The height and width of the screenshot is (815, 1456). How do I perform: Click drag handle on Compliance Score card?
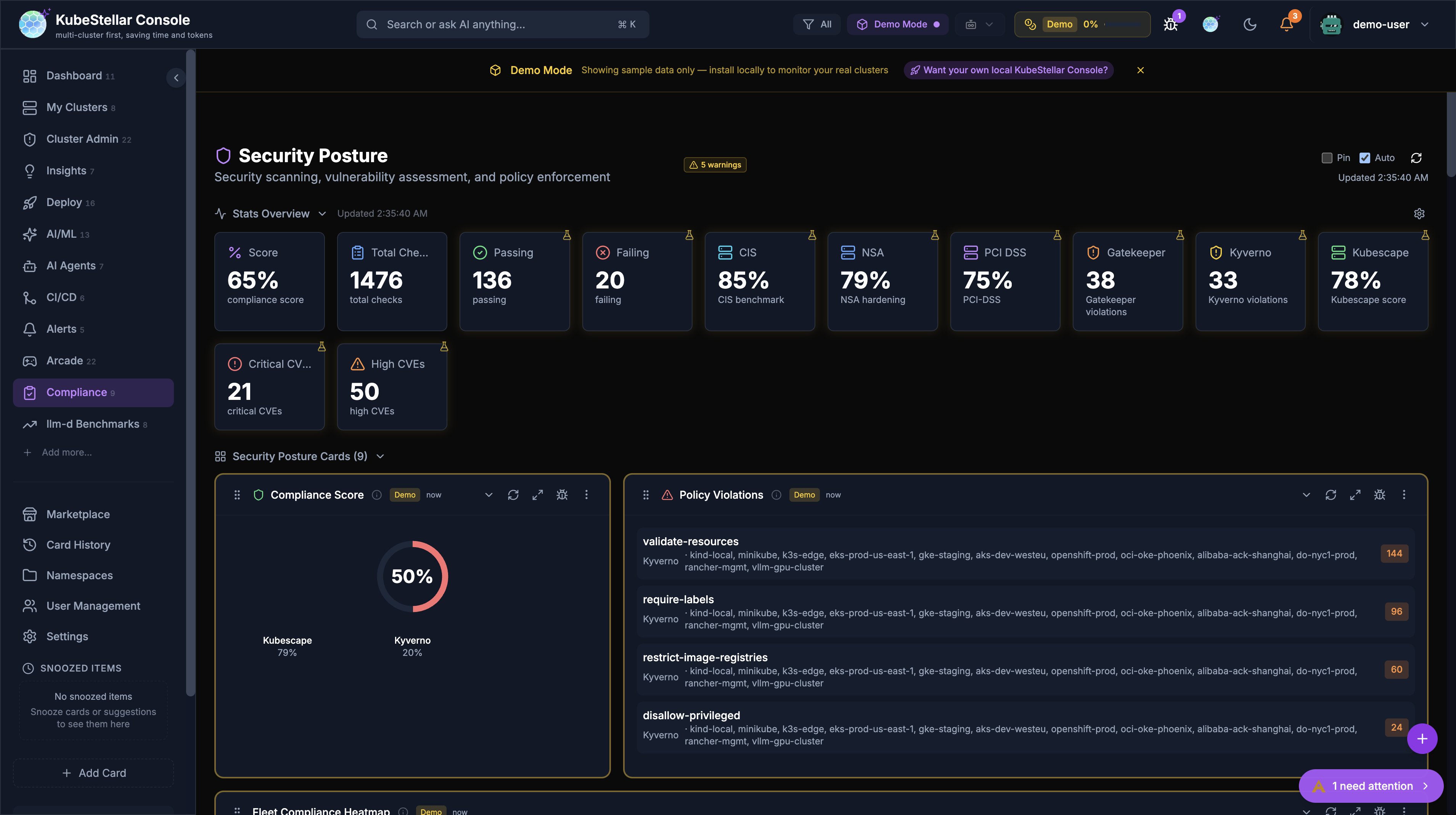coord(237,495)
